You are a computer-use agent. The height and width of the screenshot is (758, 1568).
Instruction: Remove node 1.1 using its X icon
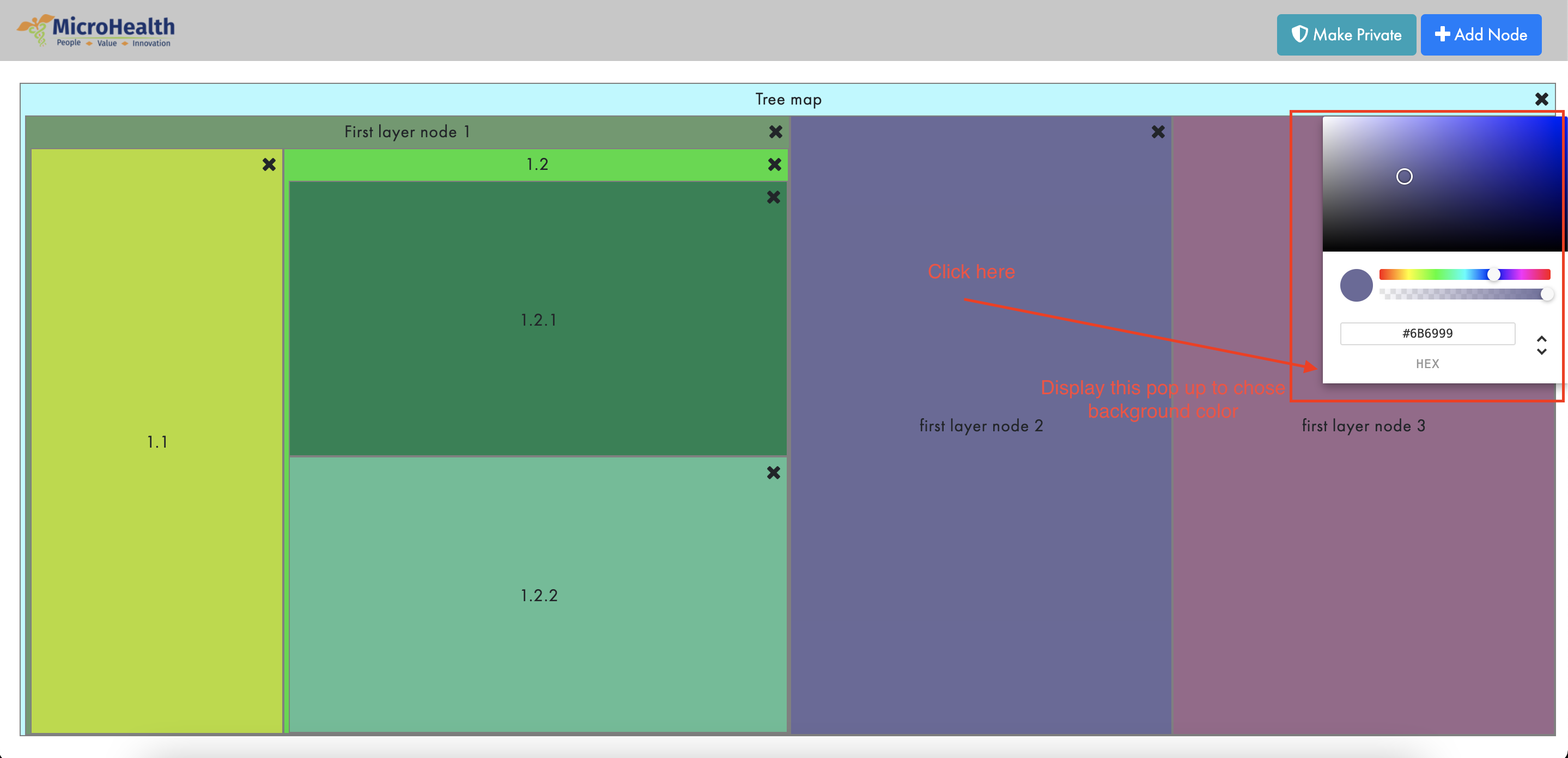click(x=270, y=164)
